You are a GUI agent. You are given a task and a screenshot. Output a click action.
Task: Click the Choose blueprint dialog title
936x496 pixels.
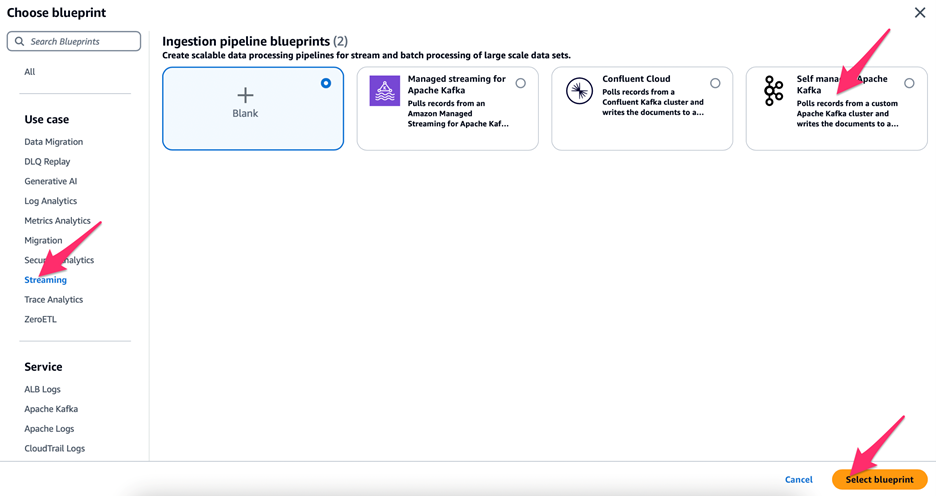click(x=56, y=13)
